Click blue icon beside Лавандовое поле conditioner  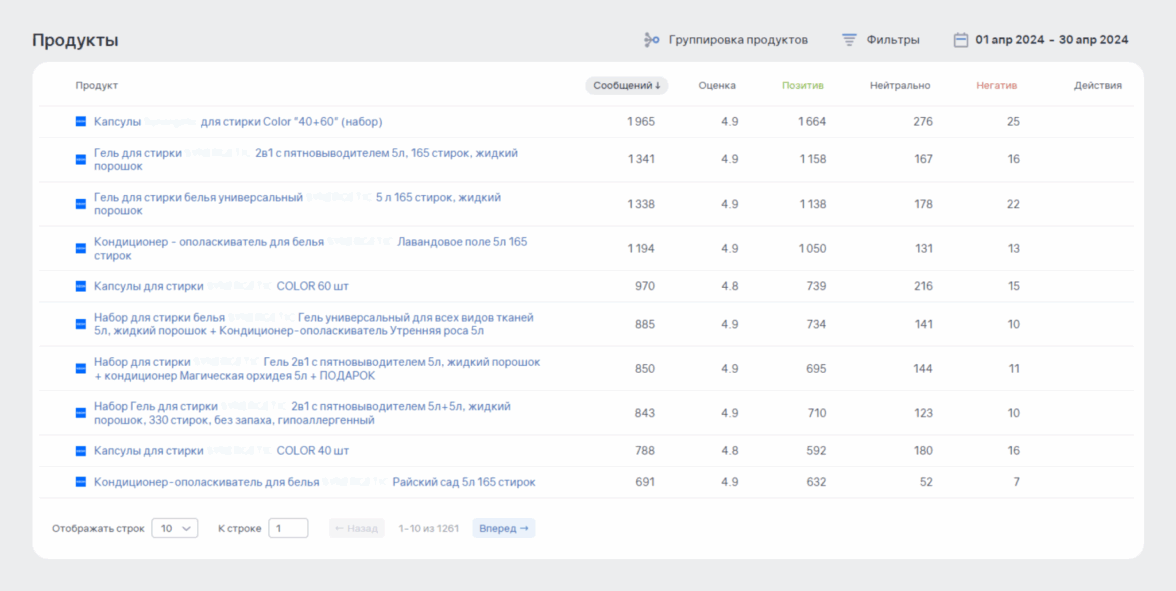[x=81, y=248]
